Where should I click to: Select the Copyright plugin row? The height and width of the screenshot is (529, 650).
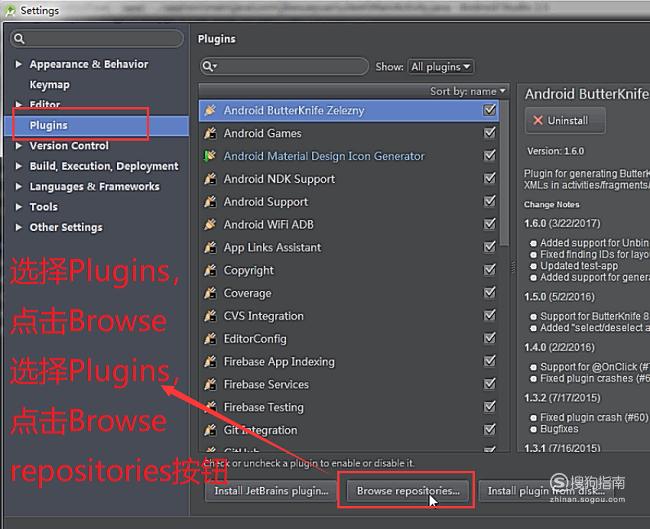pyautogui.click(x=348, y=270)
